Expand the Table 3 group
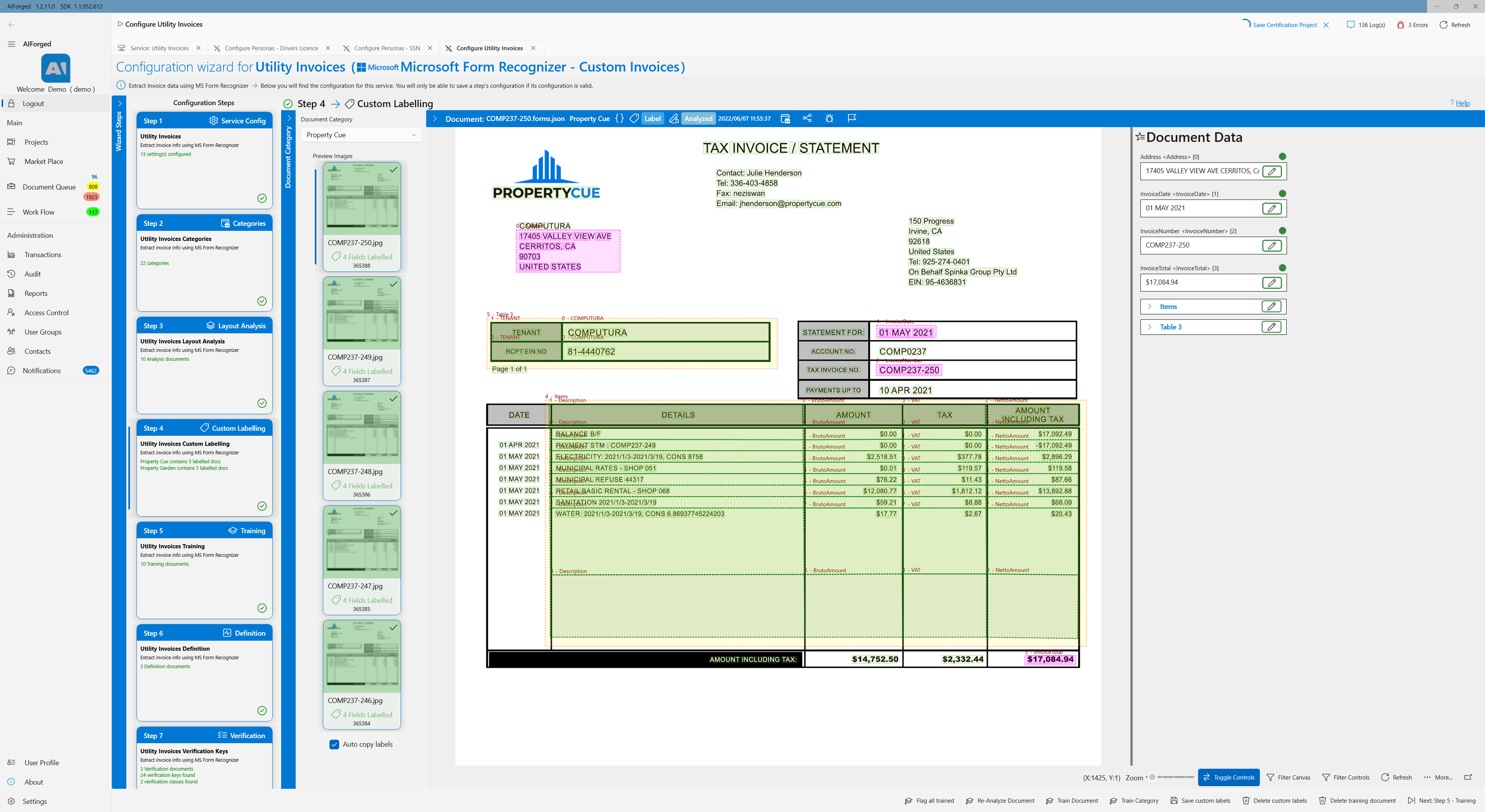 [x=1149, y=327]
